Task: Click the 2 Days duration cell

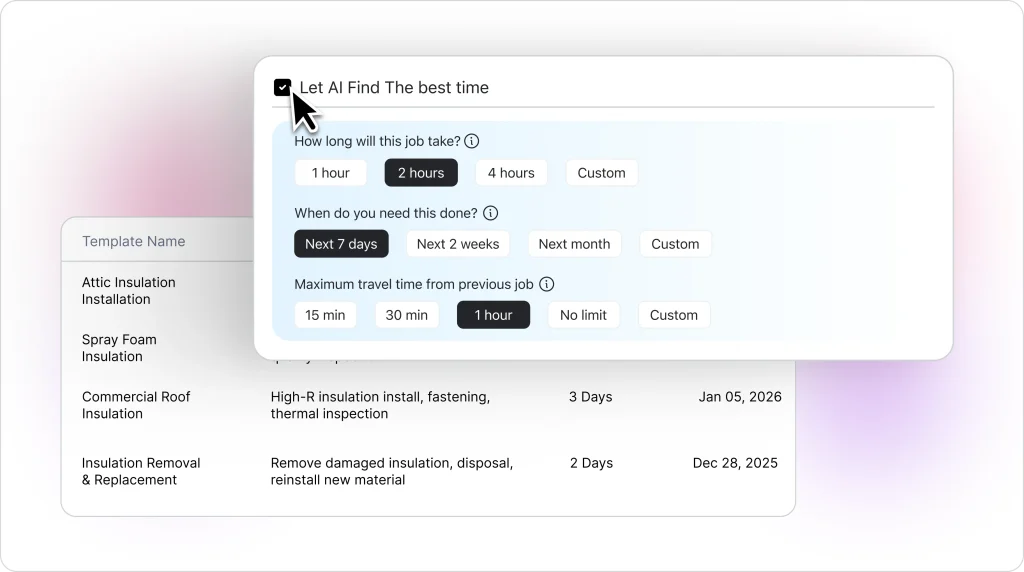Action: click(591, 463)
